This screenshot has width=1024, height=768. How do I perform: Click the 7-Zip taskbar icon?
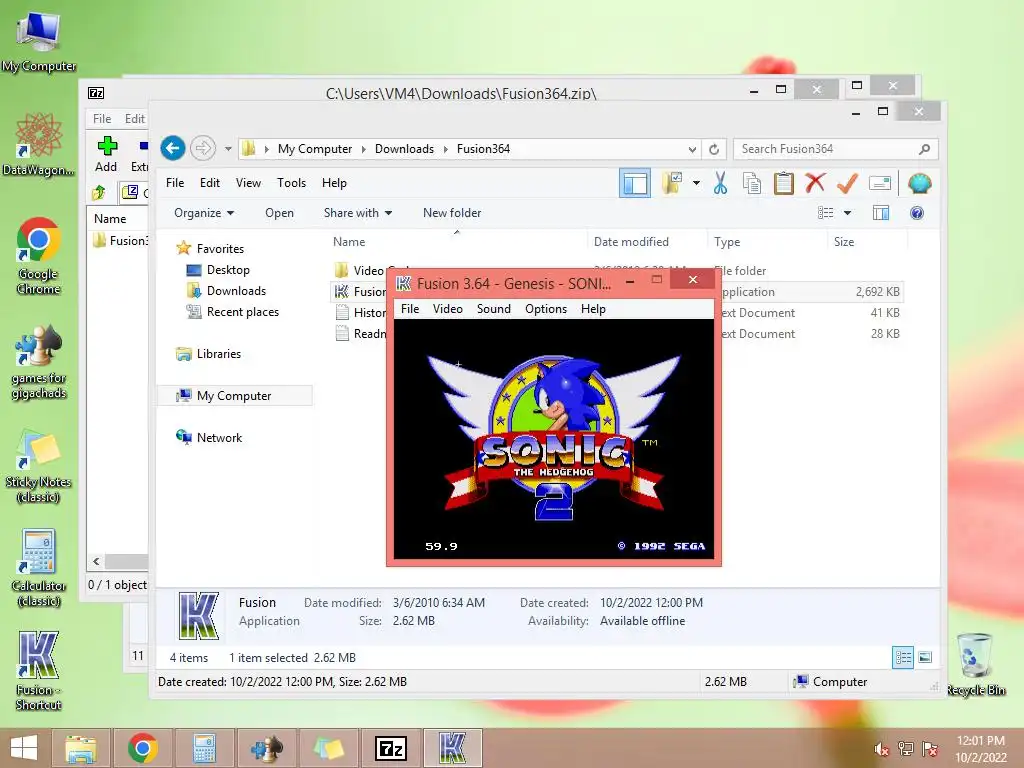391,748
